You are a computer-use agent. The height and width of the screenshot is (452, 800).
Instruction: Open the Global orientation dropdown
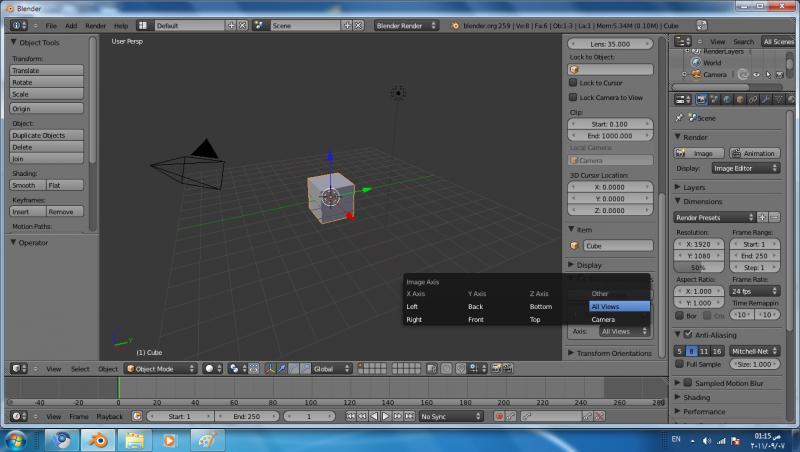tap(332, 368)
